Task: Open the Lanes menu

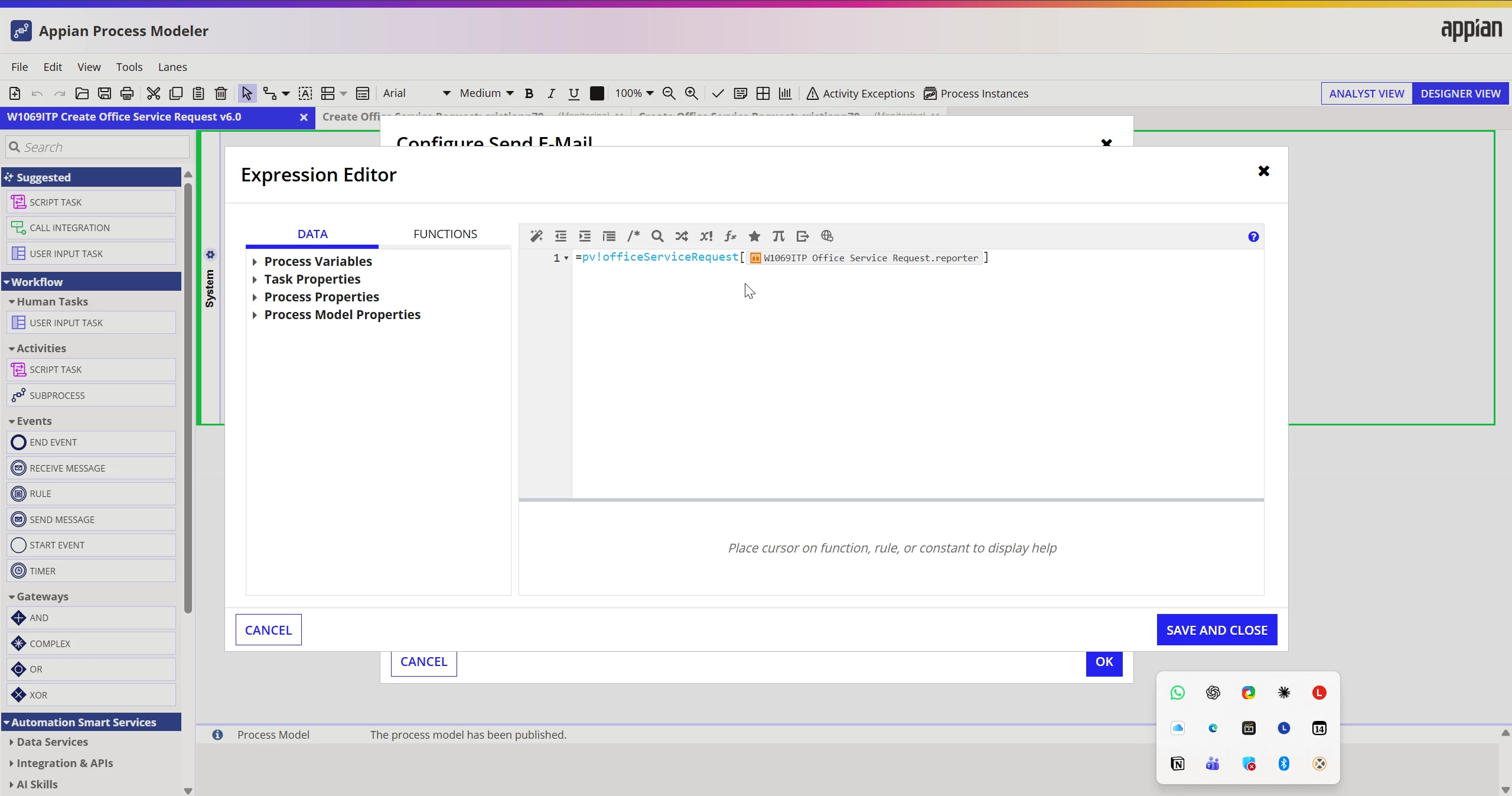Action: point(172,67)
